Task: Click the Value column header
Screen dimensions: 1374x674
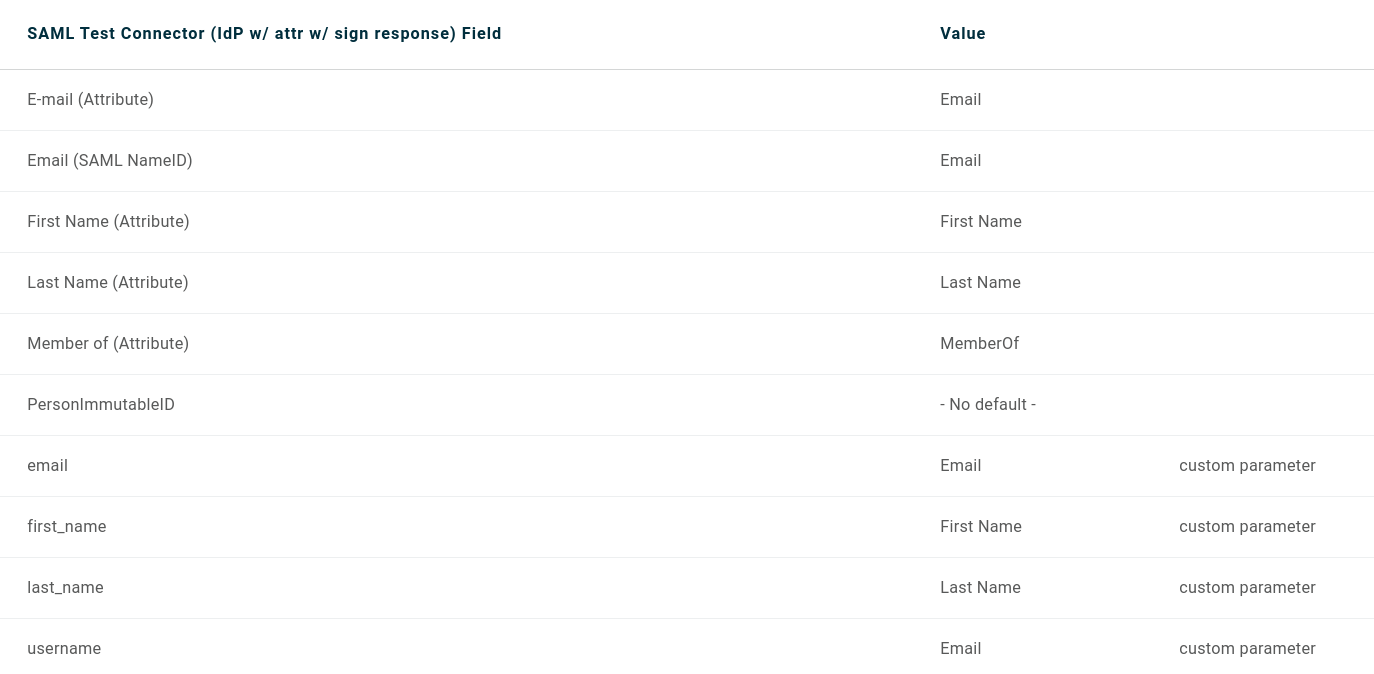Action: pos(963,34)
